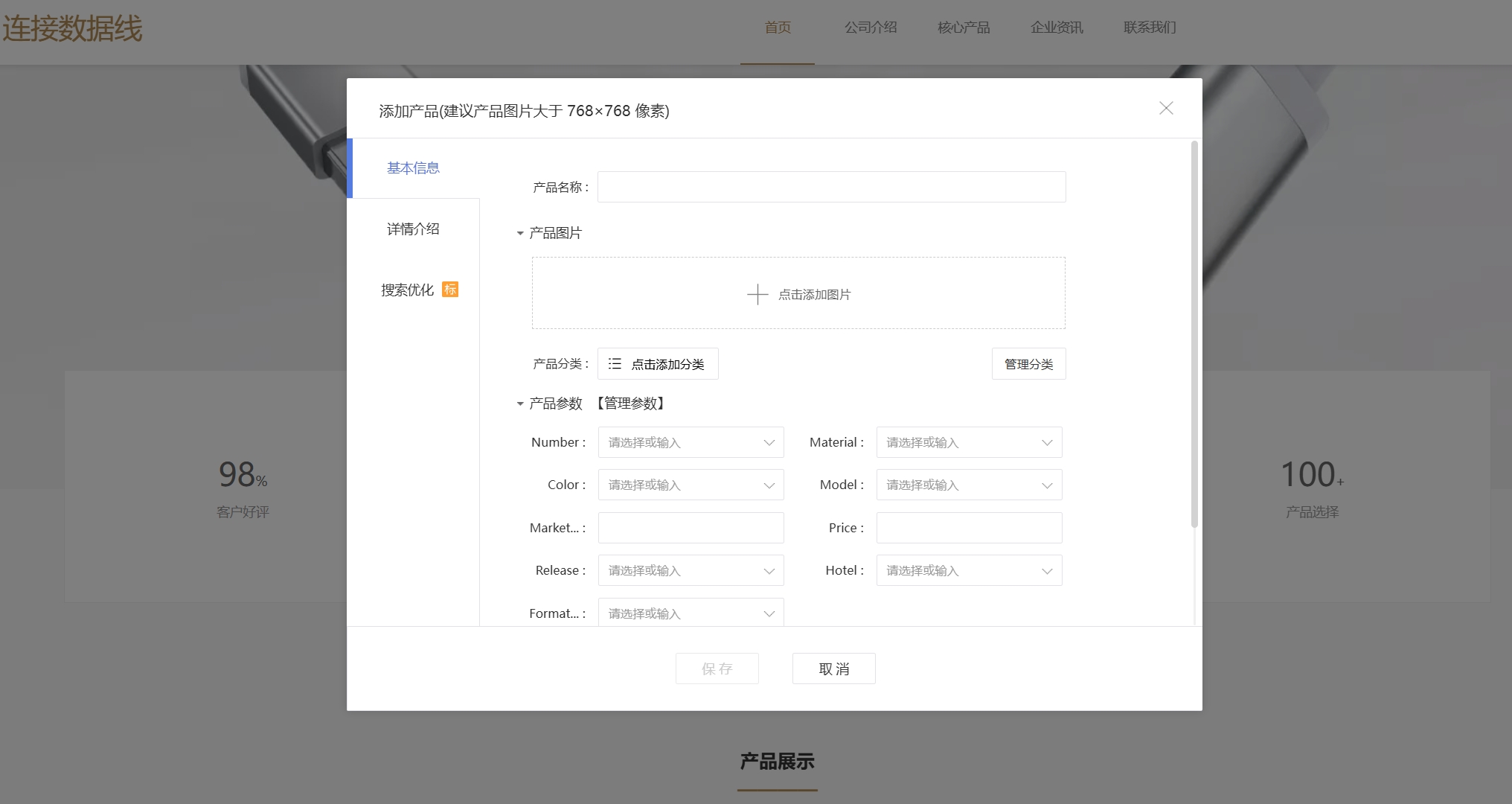Expand the Color combo box
The width and height of the screenshot is (1512, 804).
pyautogui.click(x=769, y=485)
